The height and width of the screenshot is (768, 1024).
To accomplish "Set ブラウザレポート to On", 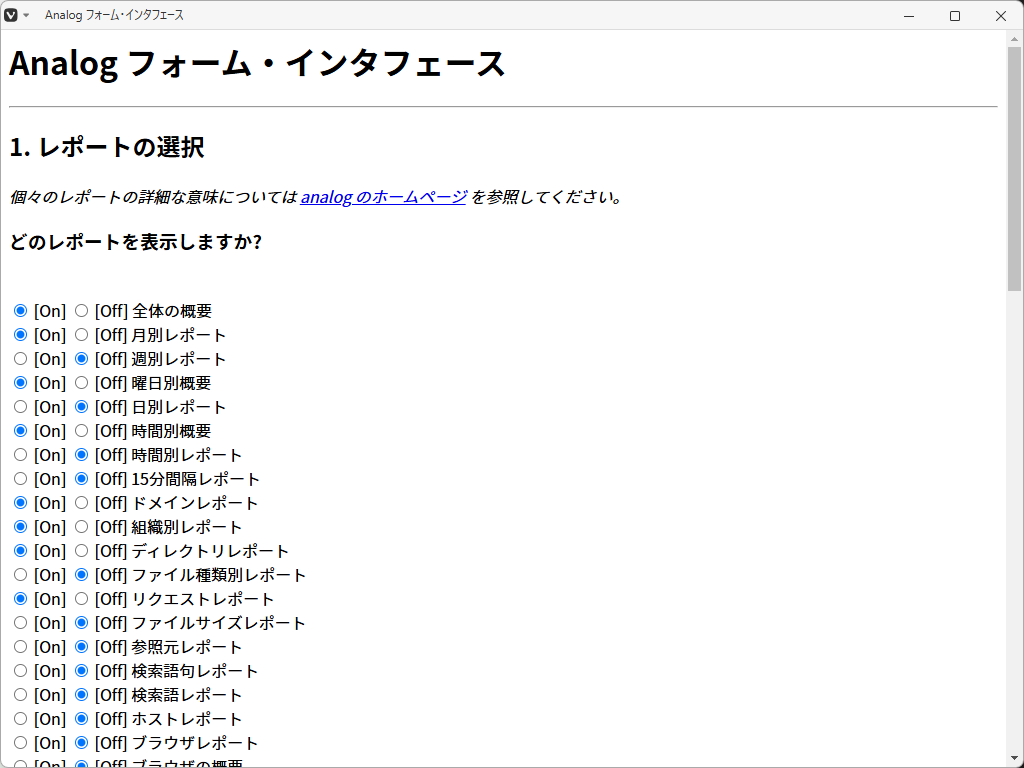I will point(20,743).
